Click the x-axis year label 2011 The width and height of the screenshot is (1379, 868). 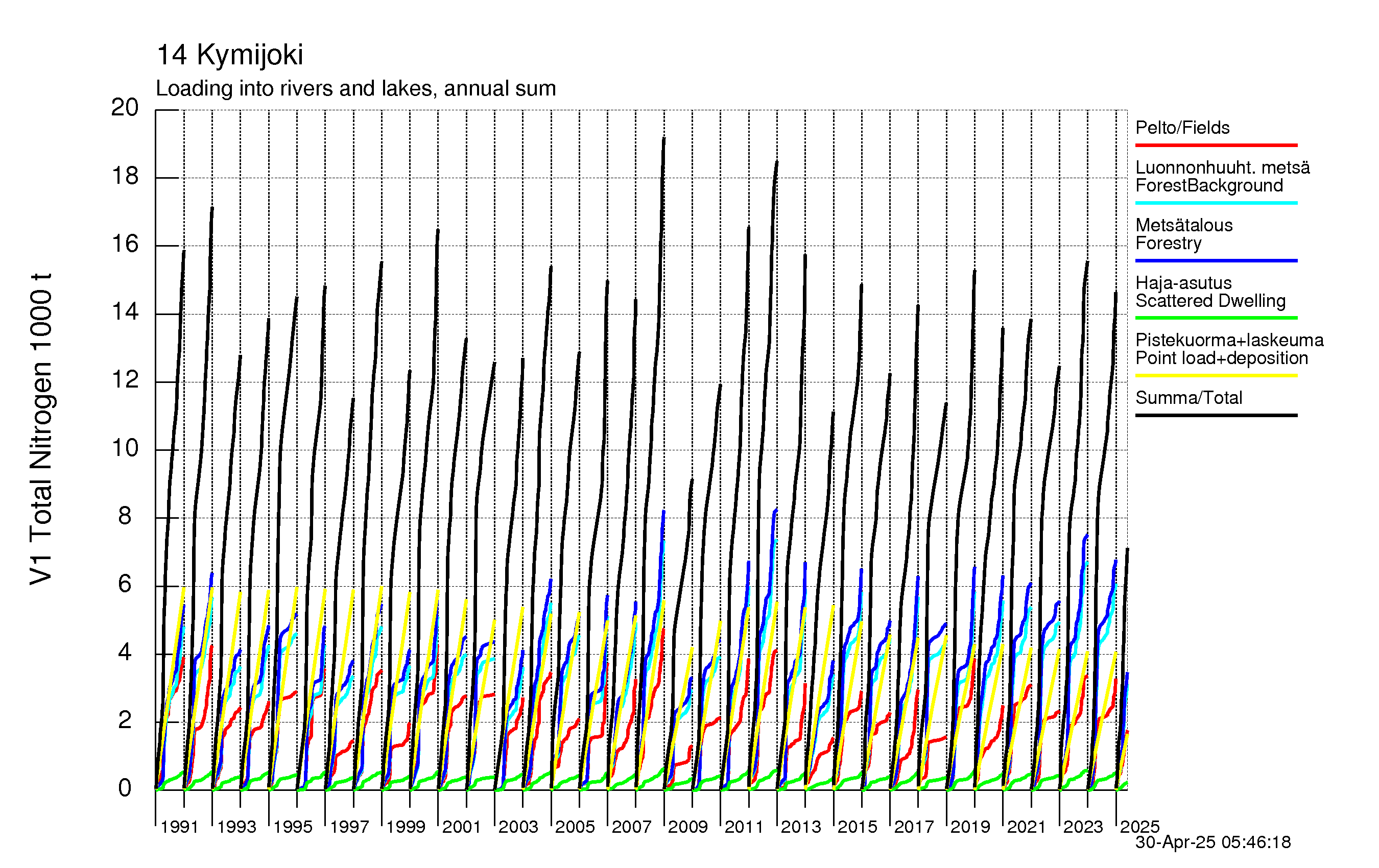click(x=745, y=827)
